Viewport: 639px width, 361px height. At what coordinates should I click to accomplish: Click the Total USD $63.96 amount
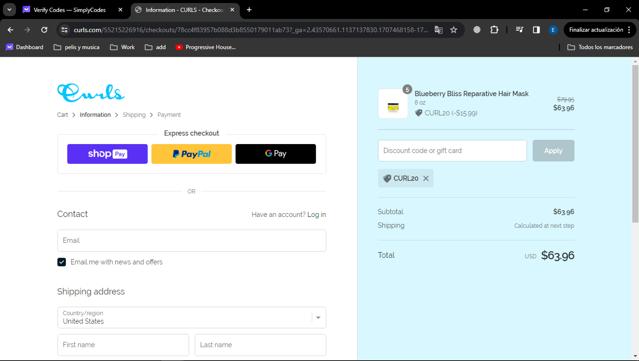[557, 255]
